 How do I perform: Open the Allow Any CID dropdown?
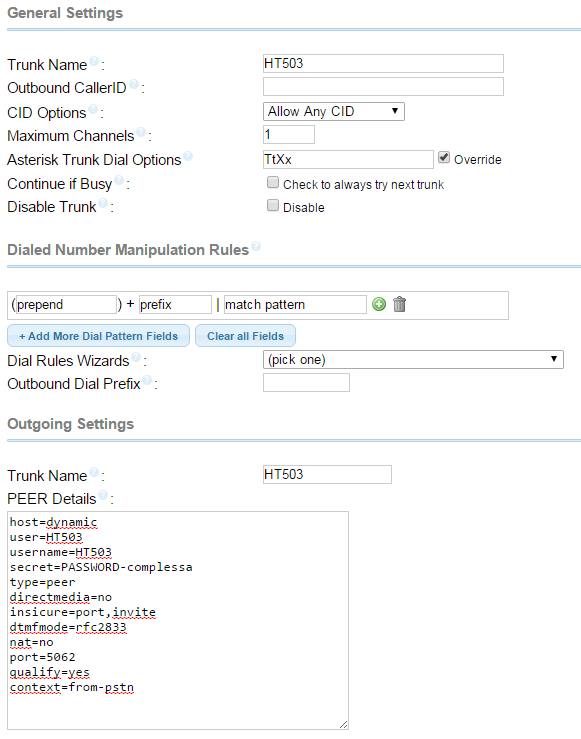(x=334, y=112)
